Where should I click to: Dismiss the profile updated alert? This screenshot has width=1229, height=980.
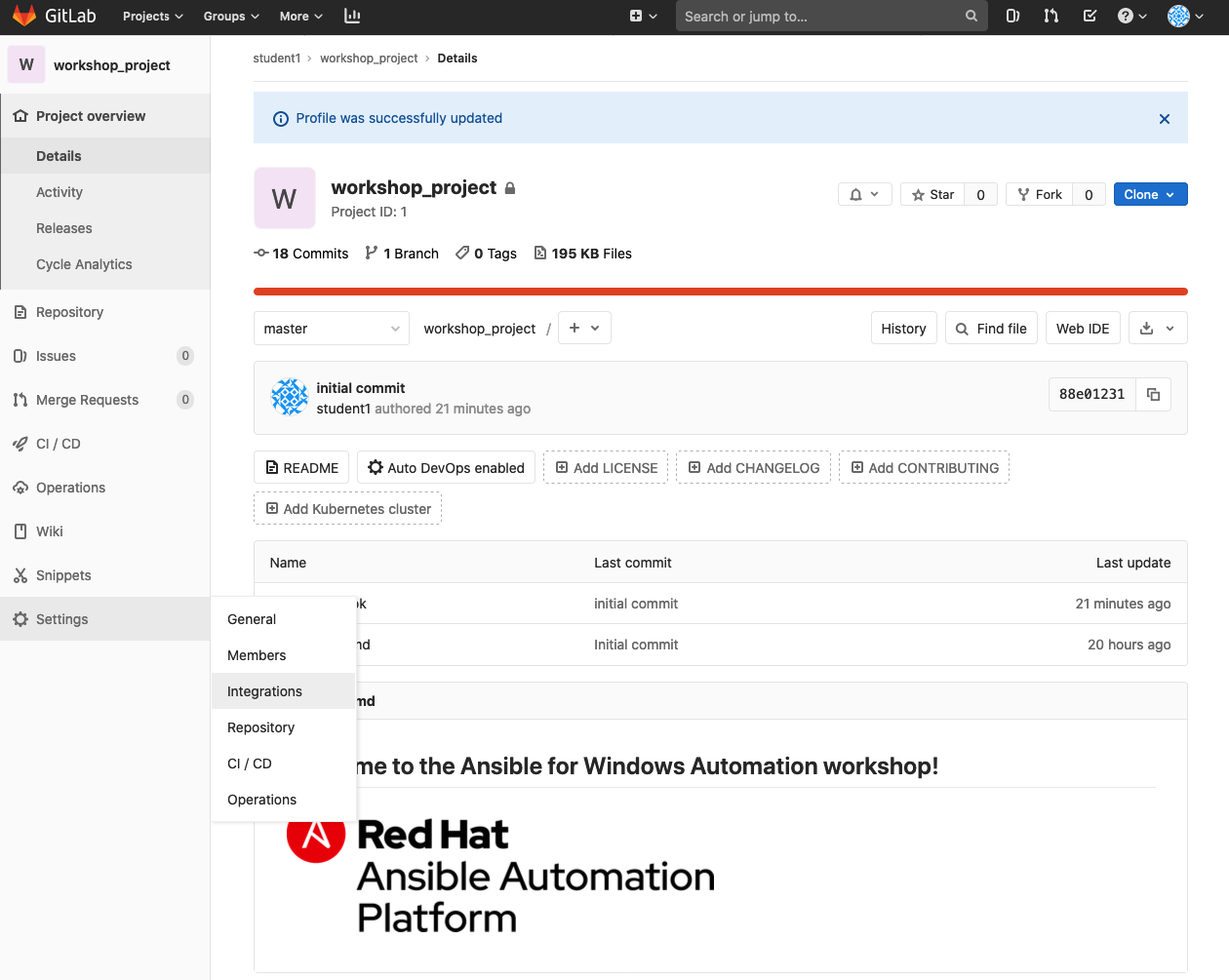pyautogui.click(x=1164, y=119)
